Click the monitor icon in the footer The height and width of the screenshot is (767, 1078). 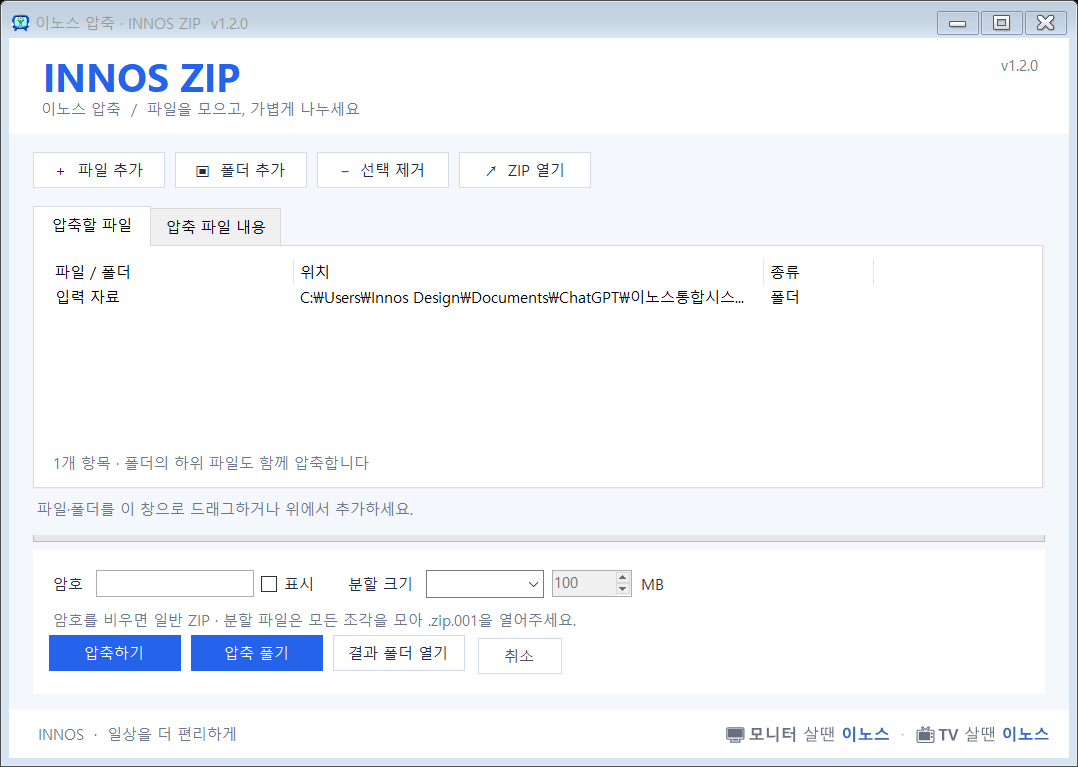[735, 735]
